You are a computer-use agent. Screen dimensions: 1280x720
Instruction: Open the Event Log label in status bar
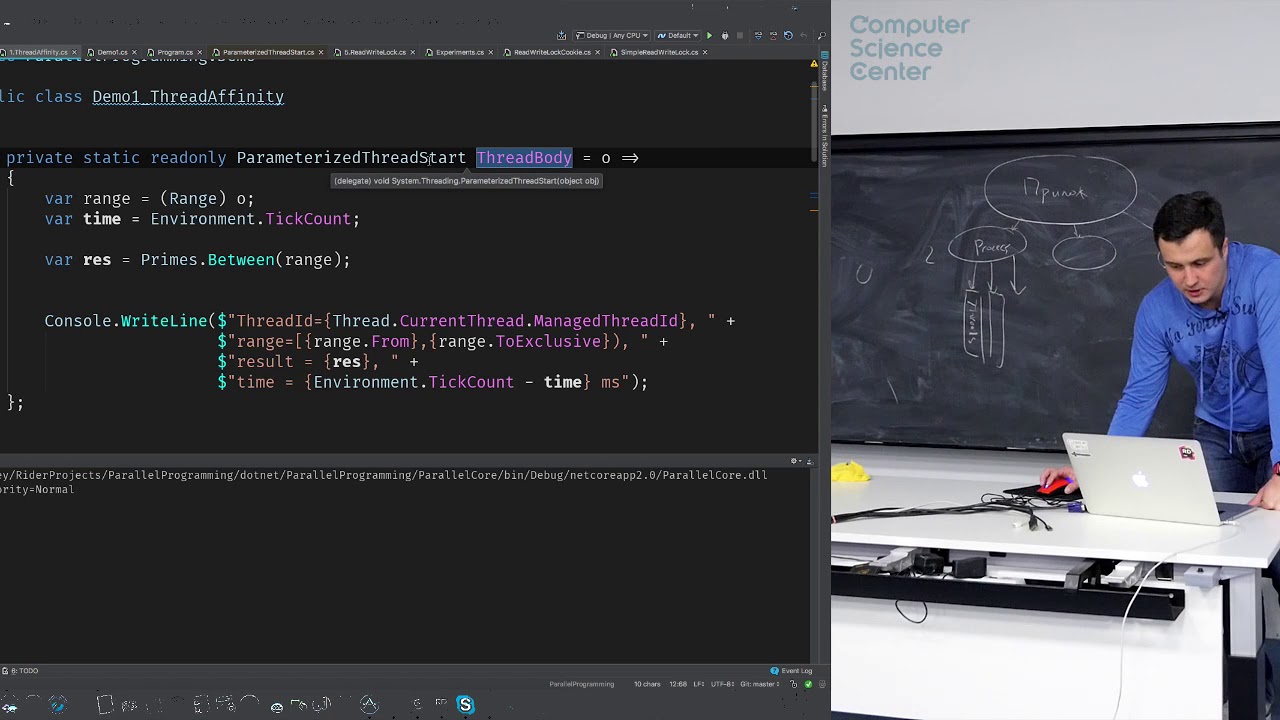pyautogui.click(x=796, y=670)
